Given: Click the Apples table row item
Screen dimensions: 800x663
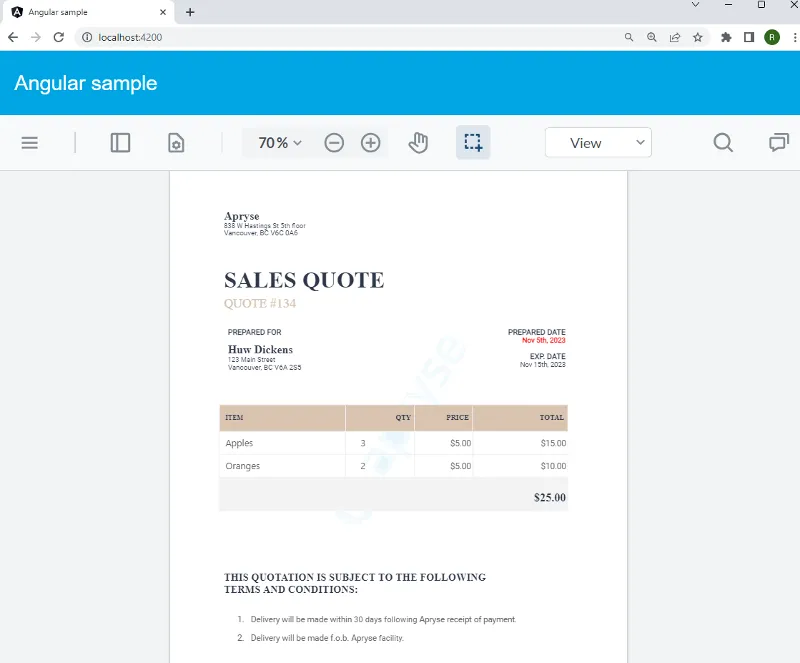Looking at the screenshot, I should 239,443.
